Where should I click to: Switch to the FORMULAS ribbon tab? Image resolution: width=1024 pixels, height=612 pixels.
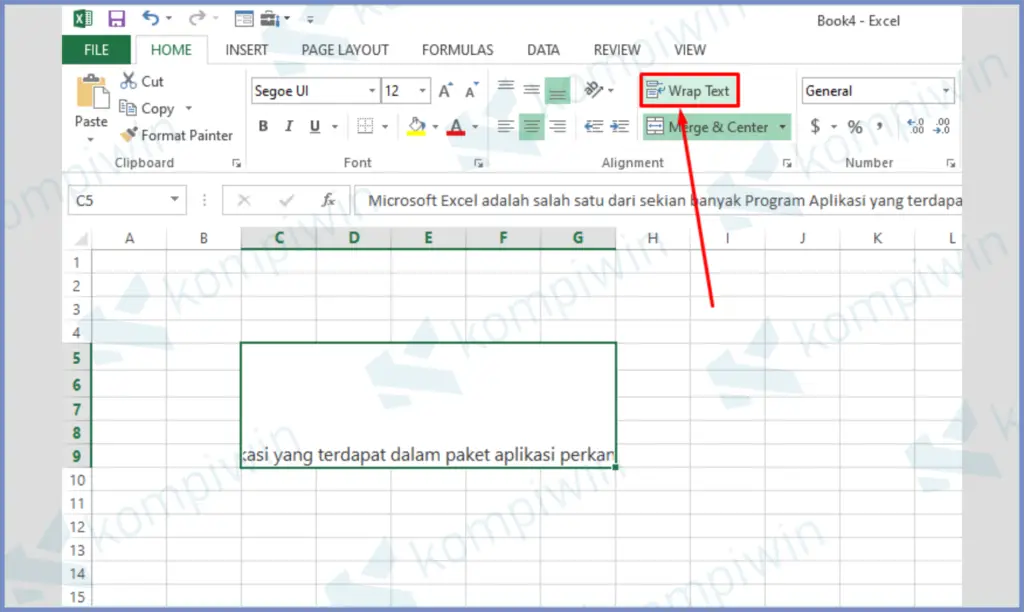457,49
